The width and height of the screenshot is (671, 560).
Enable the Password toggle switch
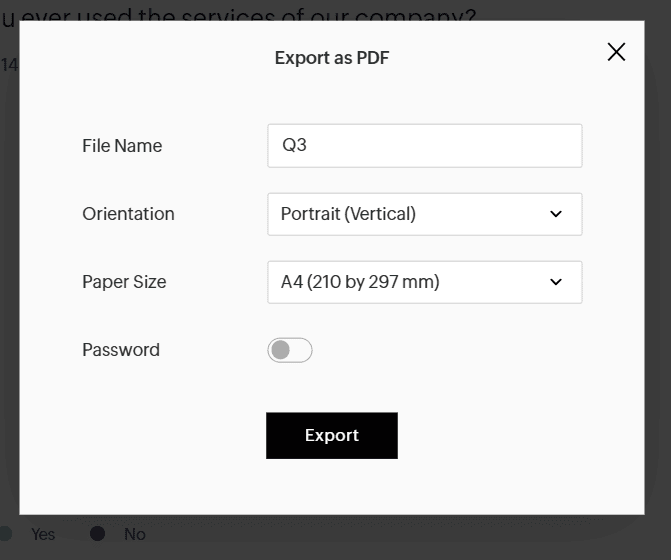pyautogui.click(x=290, y=350)
